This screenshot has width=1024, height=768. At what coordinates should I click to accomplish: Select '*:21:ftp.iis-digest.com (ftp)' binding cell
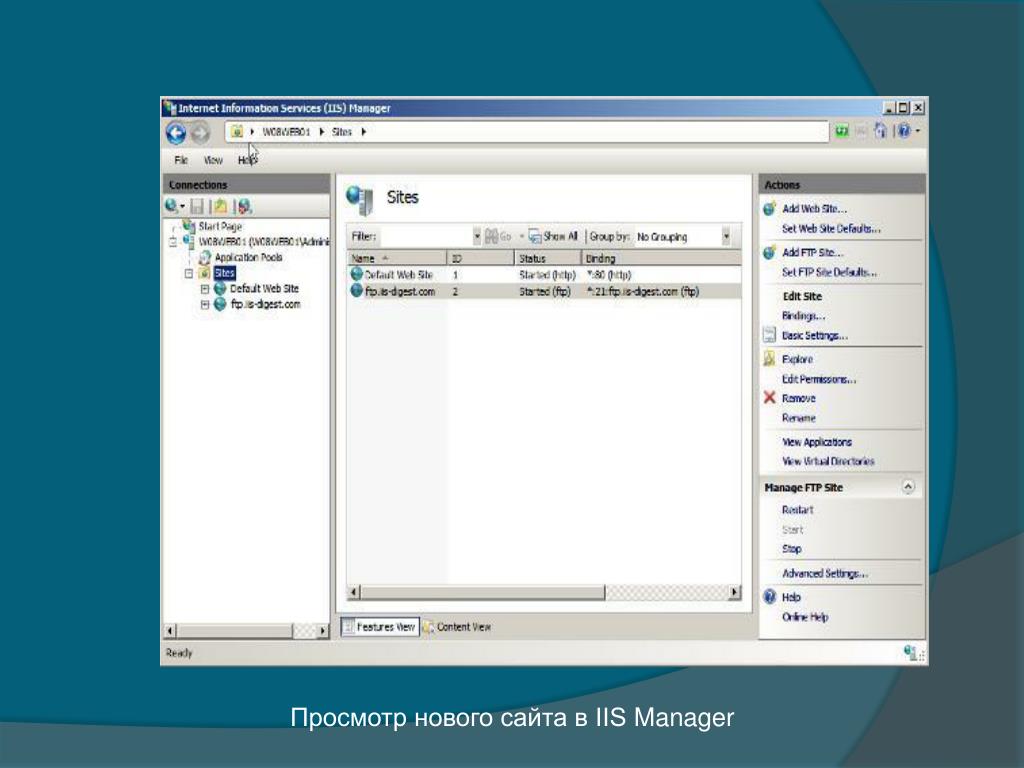tap(643, 291)
